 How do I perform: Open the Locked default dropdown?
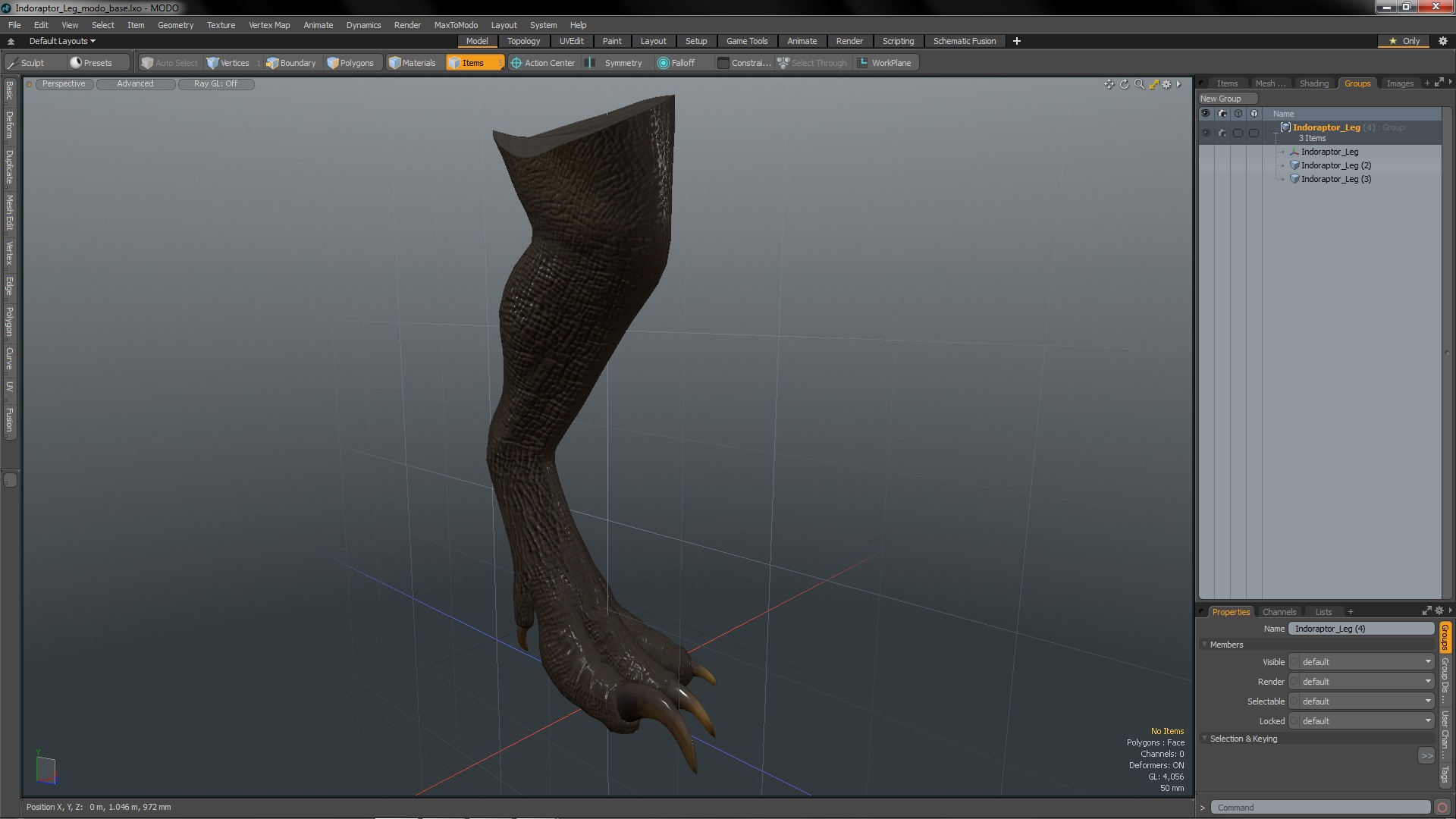[1363, 721]
